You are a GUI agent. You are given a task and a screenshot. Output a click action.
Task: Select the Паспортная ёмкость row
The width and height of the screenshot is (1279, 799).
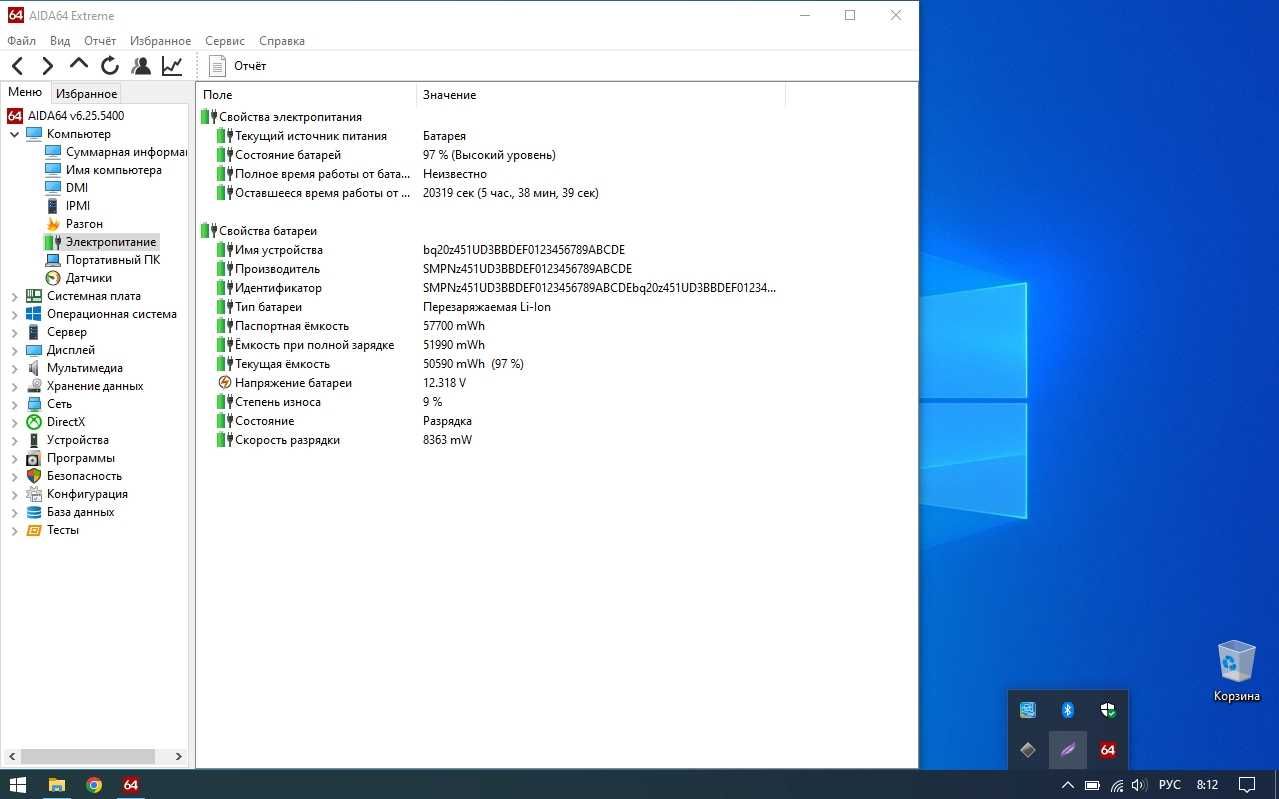tap(490, 326)
